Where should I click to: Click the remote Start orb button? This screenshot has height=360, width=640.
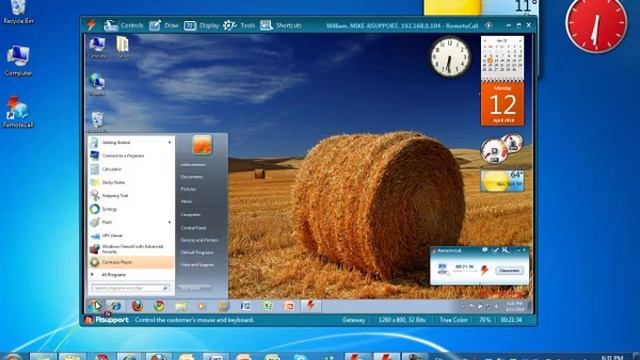(95, 306)
